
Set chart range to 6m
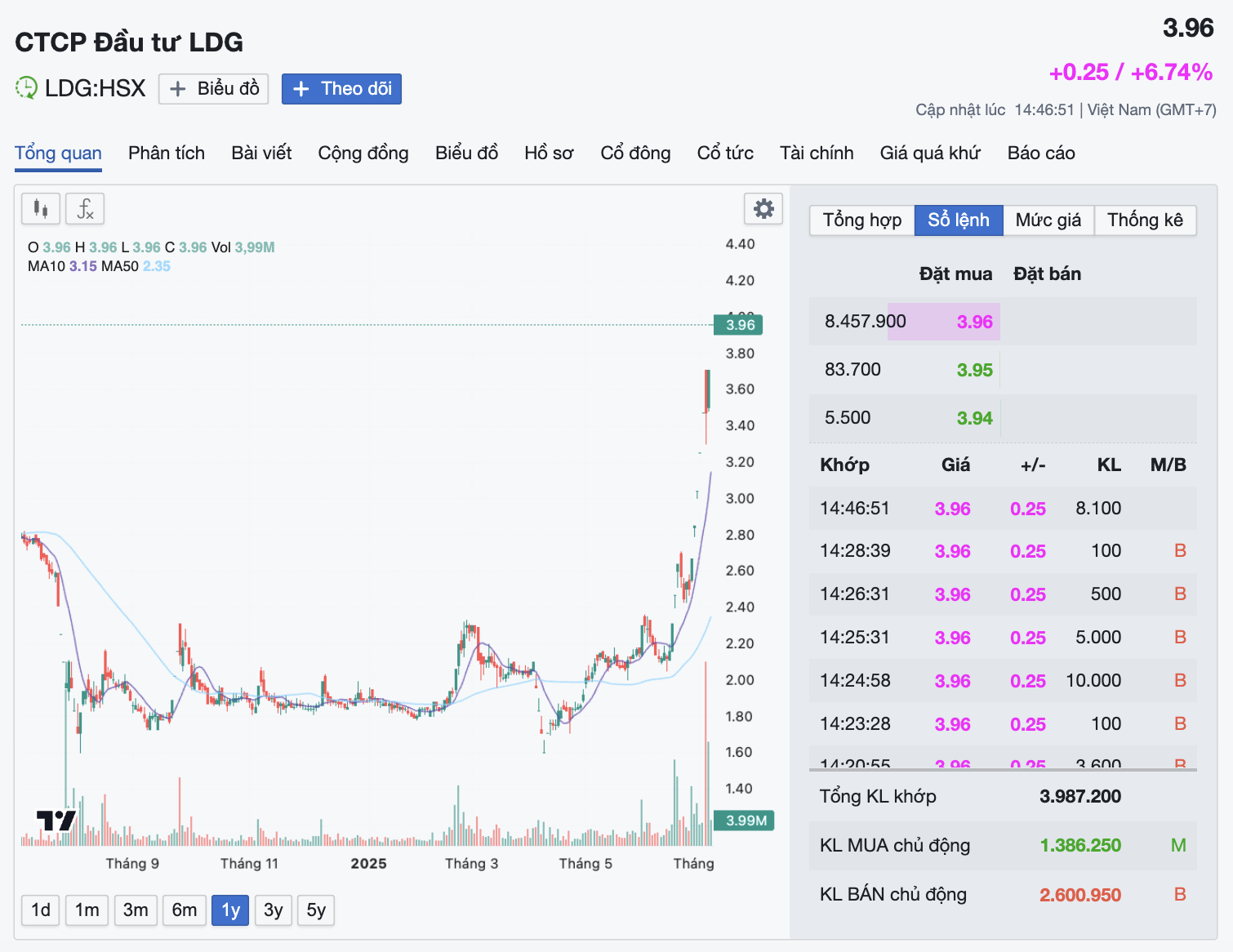click(185, 910)
